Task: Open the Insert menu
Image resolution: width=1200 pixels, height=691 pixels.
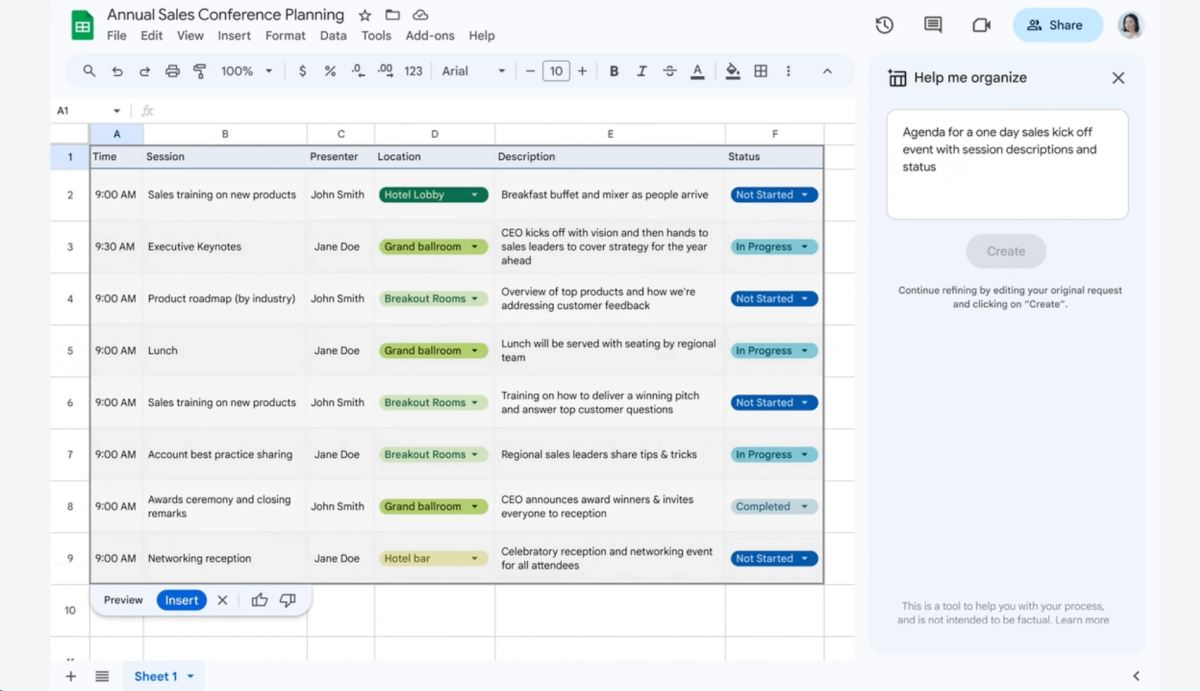Action: click(x=234, y=35)
